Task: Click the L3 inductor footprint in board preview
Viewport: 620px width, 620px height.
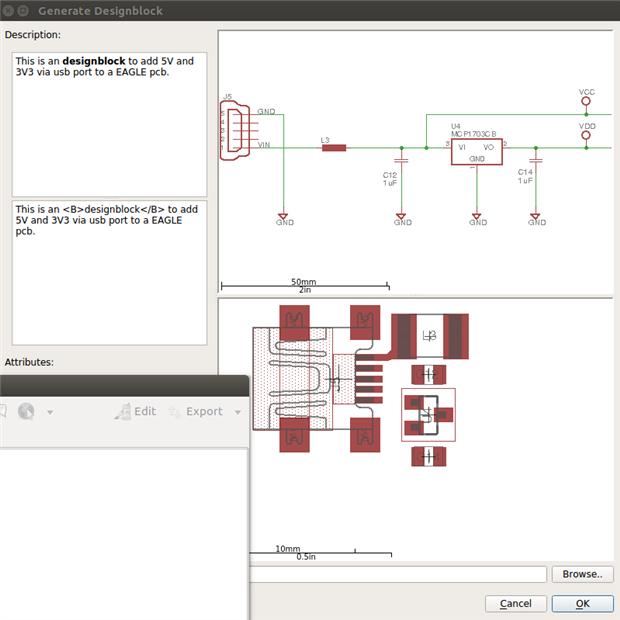Action: pyautogui.click(x=429, y=335)
